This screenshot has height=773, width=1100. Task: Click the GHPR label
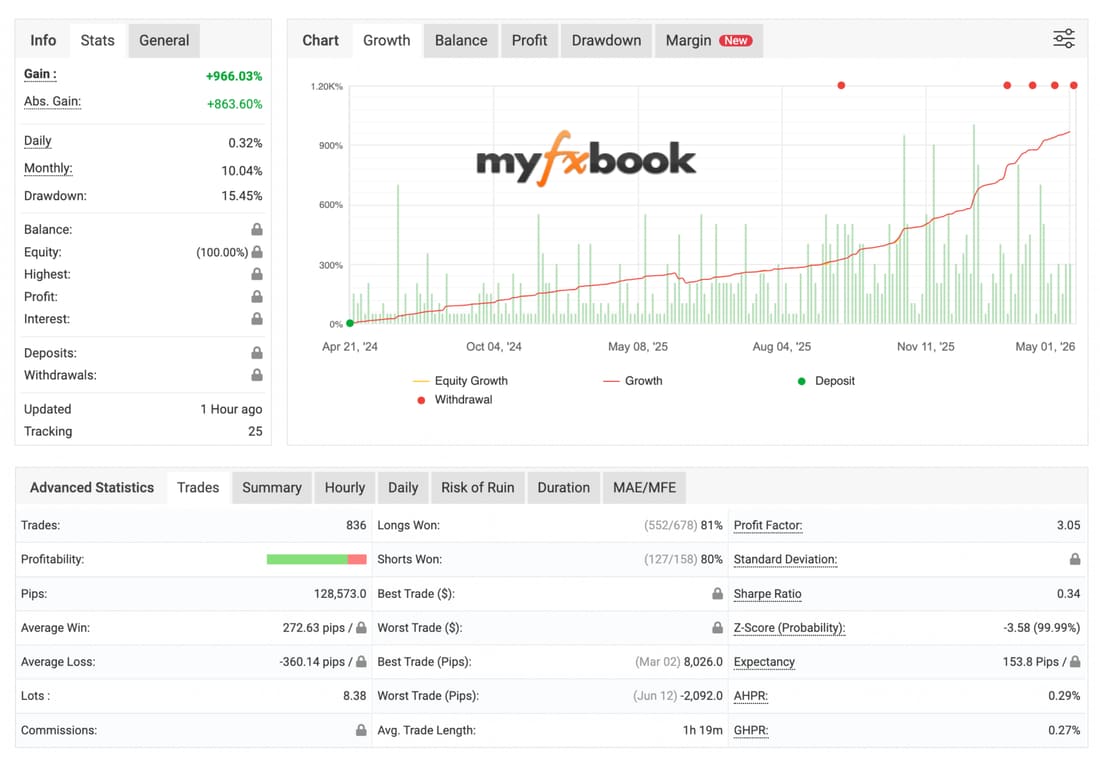(751, 730)
